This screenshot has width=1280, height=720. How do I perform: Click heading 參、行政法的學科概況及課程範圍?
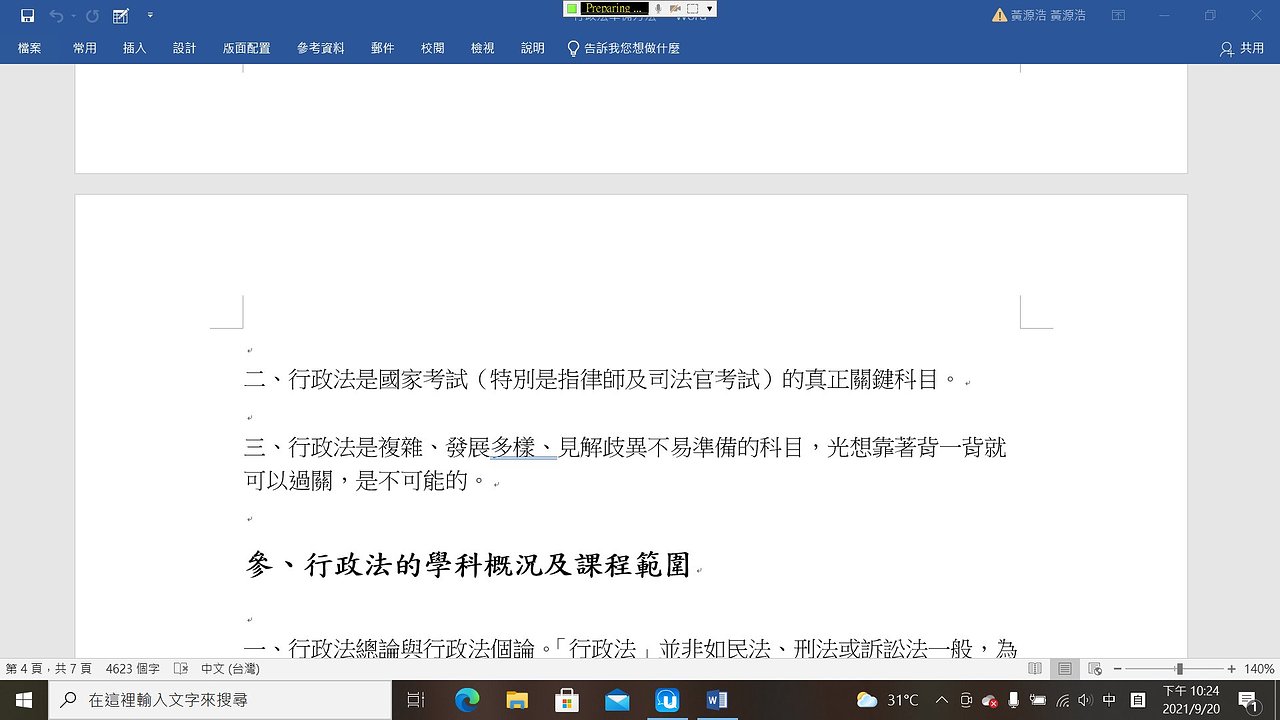tap(468, 565)
